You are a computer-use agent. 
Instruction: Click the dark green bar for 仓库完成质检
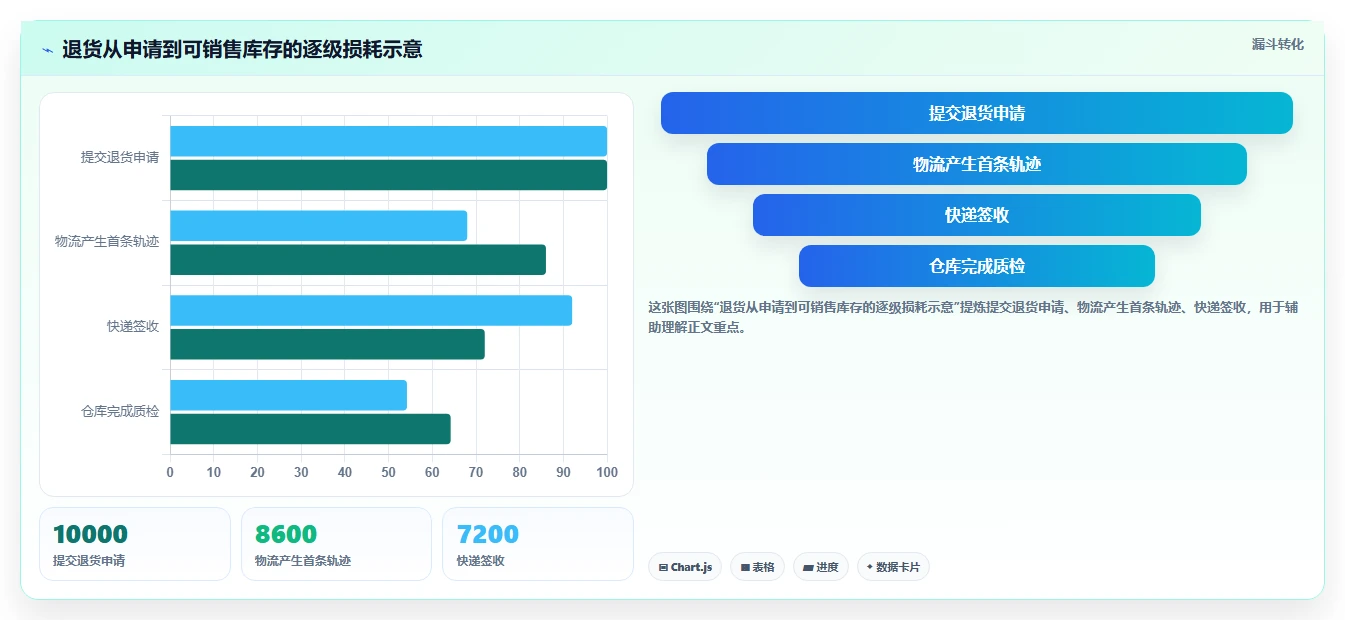[x=310, y=429]
